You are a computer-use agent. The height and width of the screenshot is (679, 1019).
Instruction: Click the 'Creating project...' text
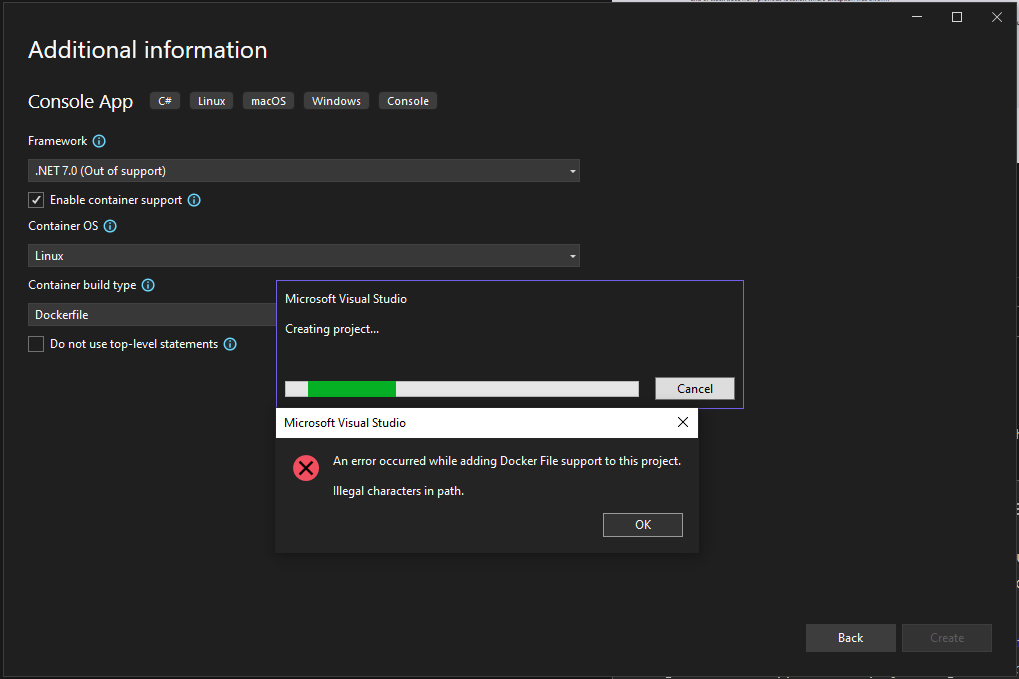coord(332,329)
